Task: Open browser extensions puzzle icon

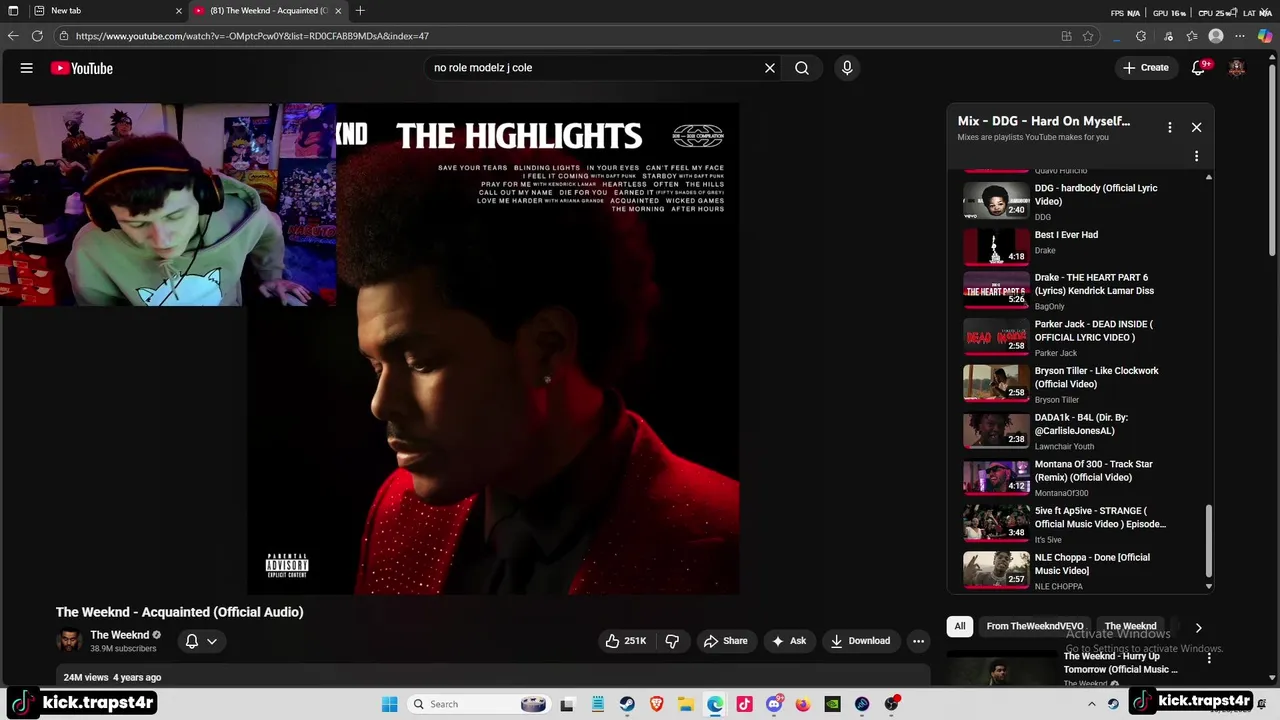Action: tap(1141, 36)
